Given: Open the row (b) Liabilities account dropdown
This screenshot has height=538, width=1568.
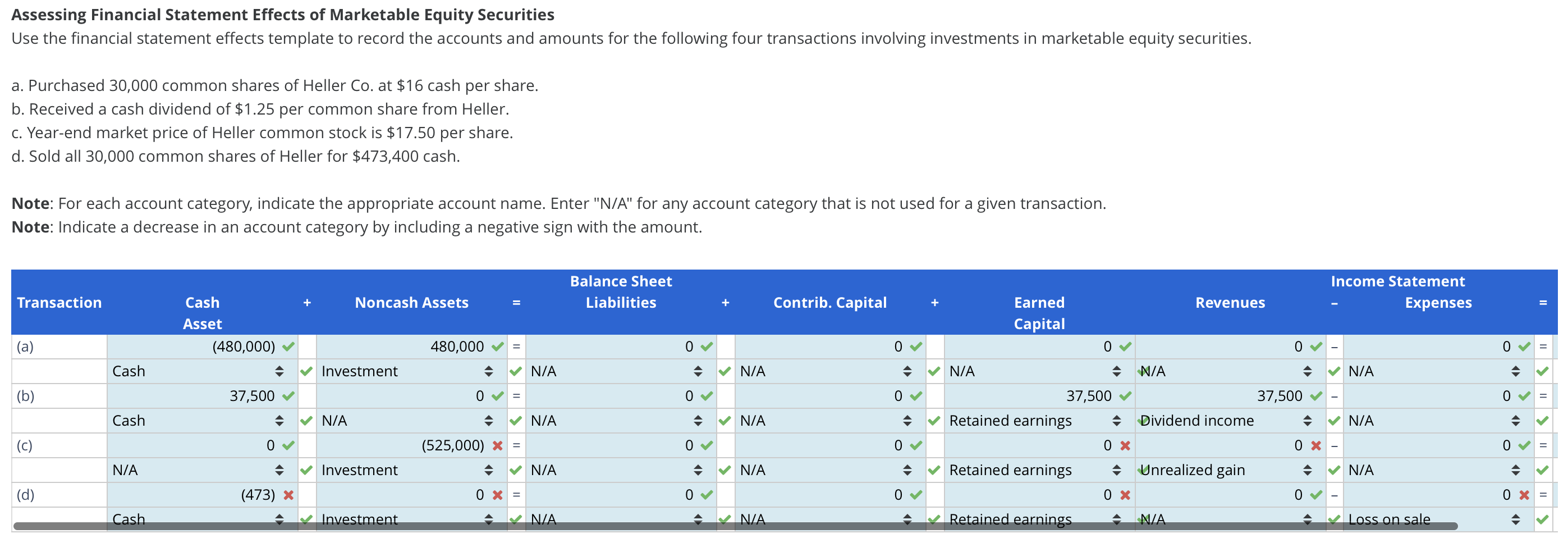Looking at the screenshot, I should 621,421.
